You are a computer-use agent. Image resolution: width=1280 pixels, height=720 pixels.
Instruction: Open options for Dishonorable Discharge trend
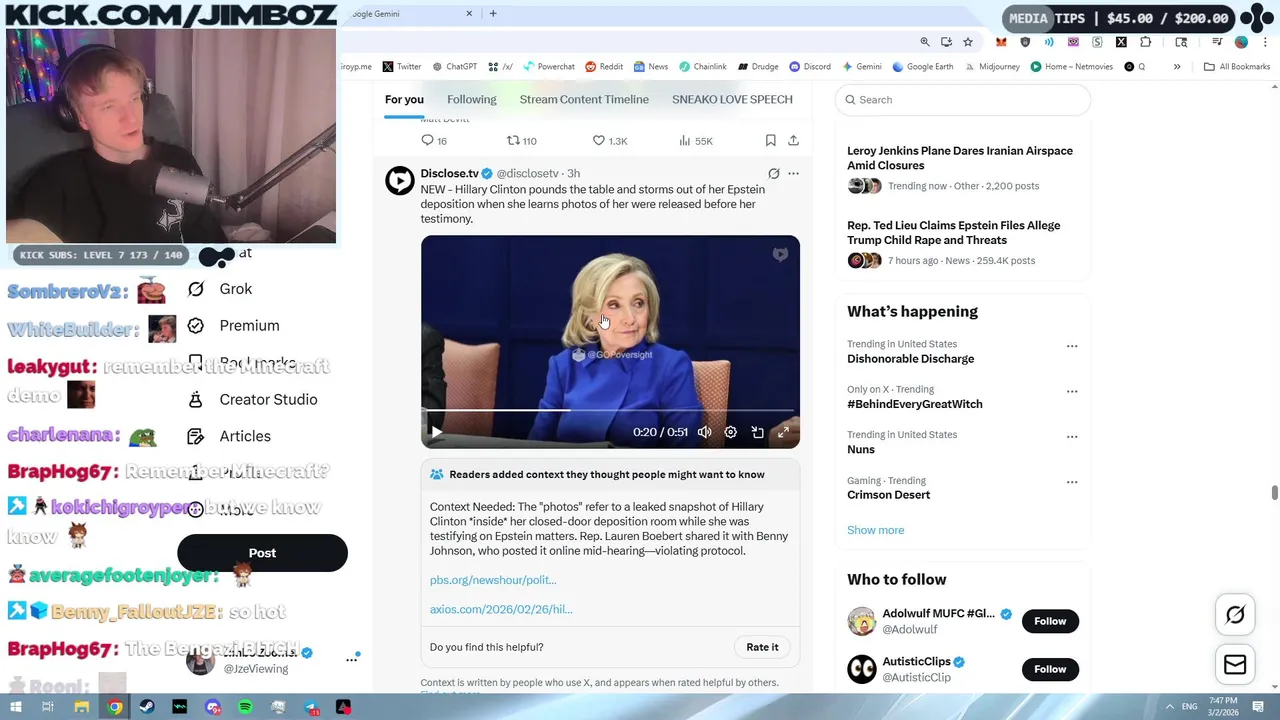(x=1072, y=346)
